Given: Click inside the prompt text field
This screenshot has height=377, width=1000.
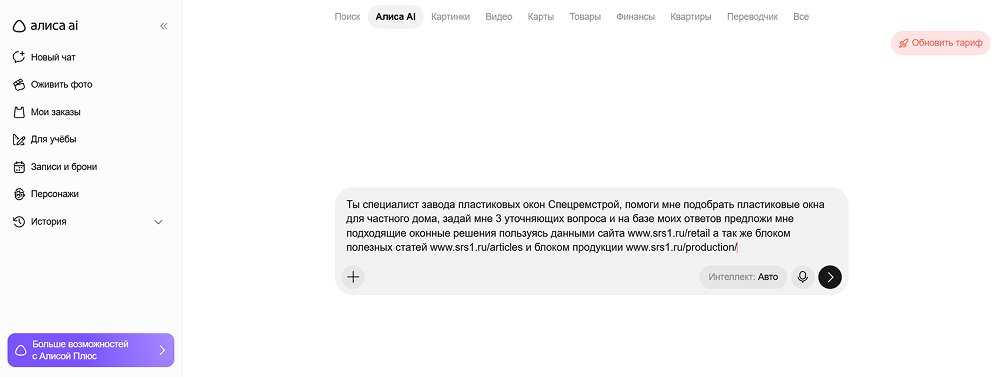Looking at the screenshot, I should [585, 226].
